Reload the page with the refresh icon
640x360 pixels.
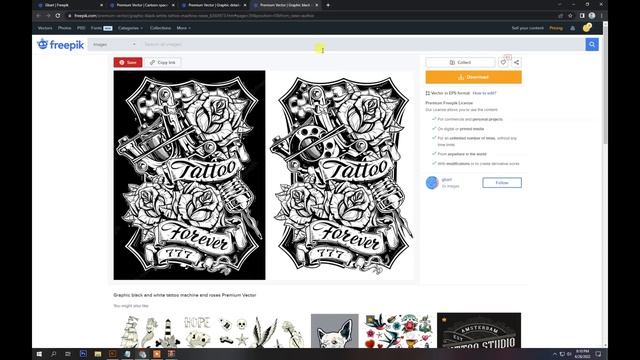(58, 16)
